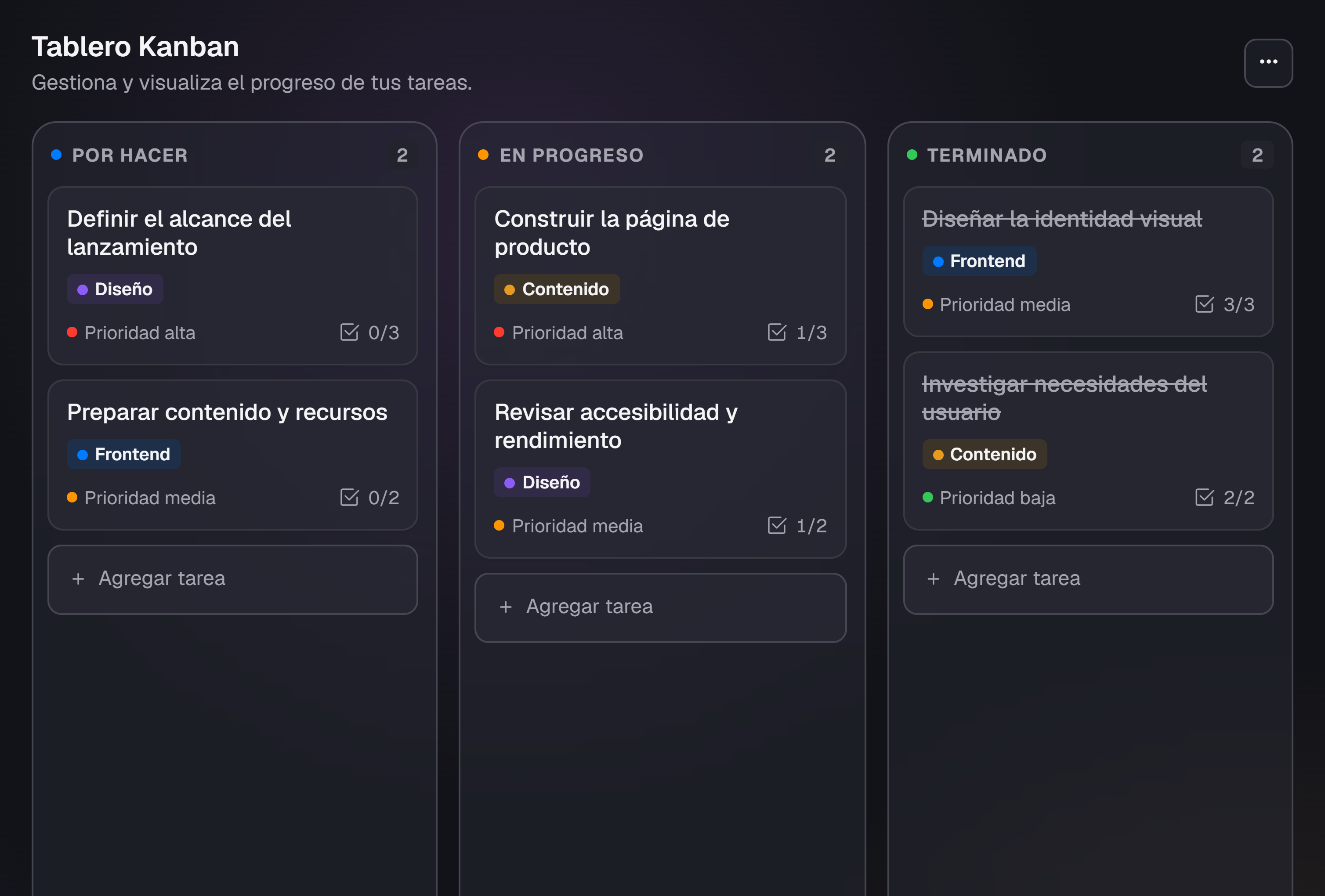Click Contenido tag on Investigar necesidades card
This screenshot has width=1325, height=896.
click(984, 454)
